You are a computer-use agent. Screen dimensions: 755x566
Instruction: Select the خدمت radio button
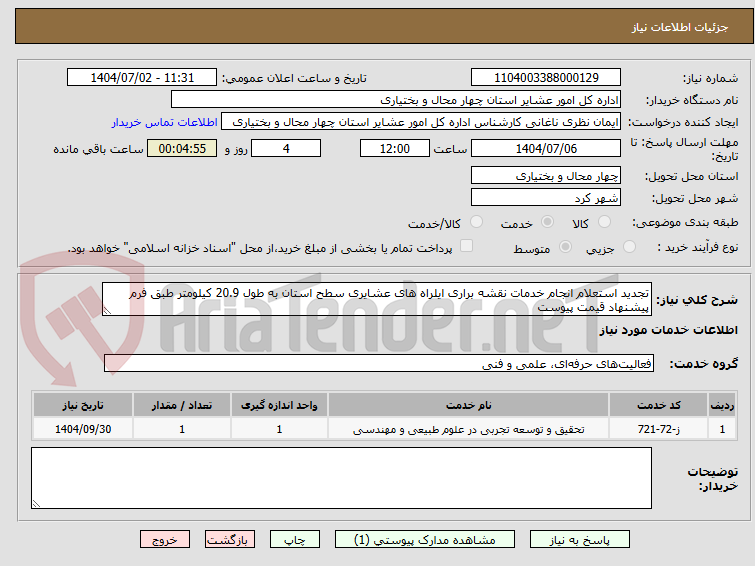(x=547, y=222)
